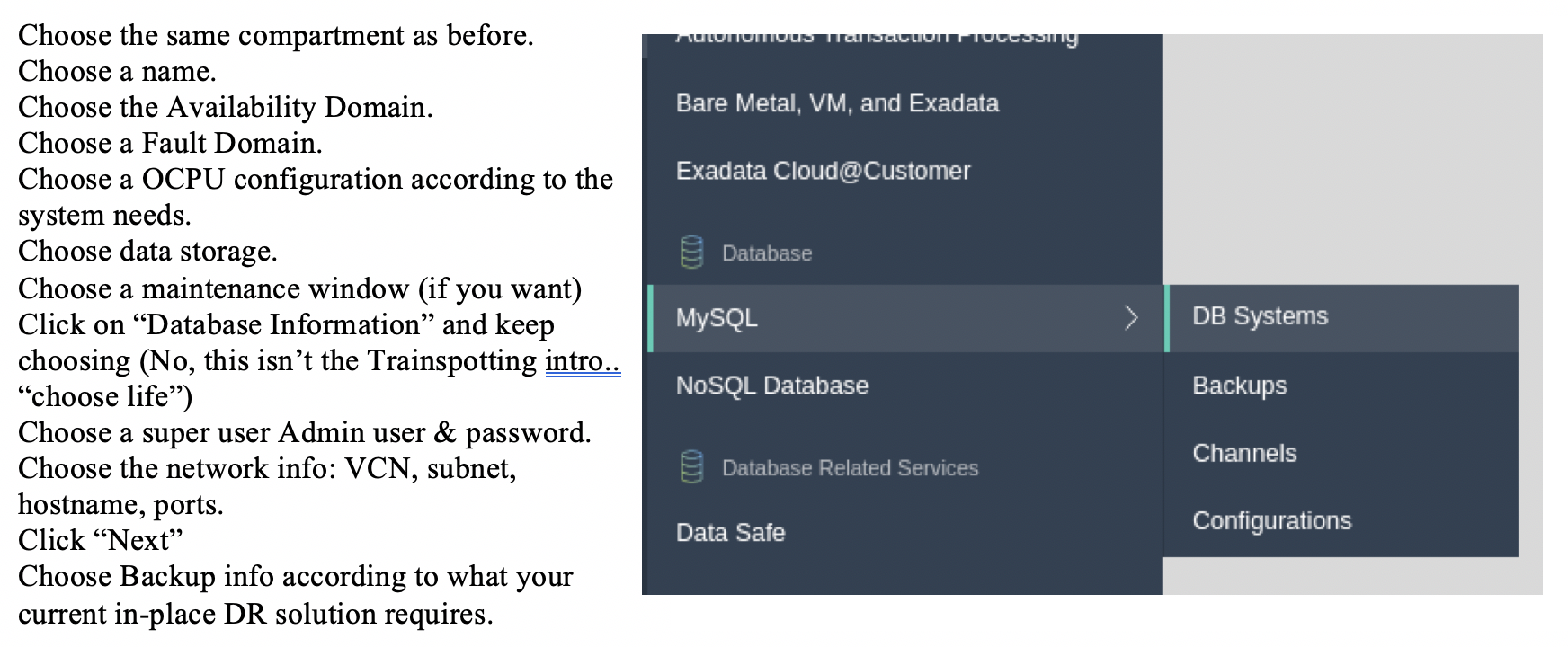The height and width of the screenshot is (647, 1568).
Task: Click the underlined "intro.." word in the text
Action: [x=583, y=361]
